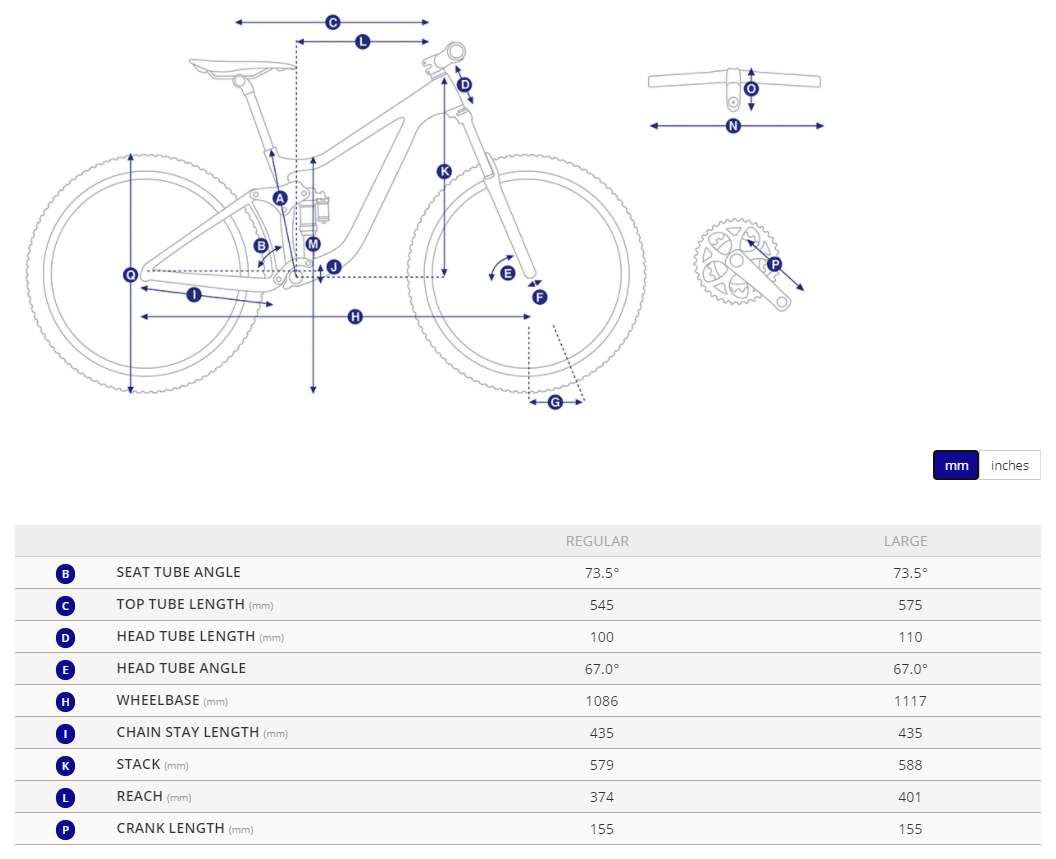Click the P crank length table icon
Viewport: 1056px width, 859px height.
[x=66, y=830]
